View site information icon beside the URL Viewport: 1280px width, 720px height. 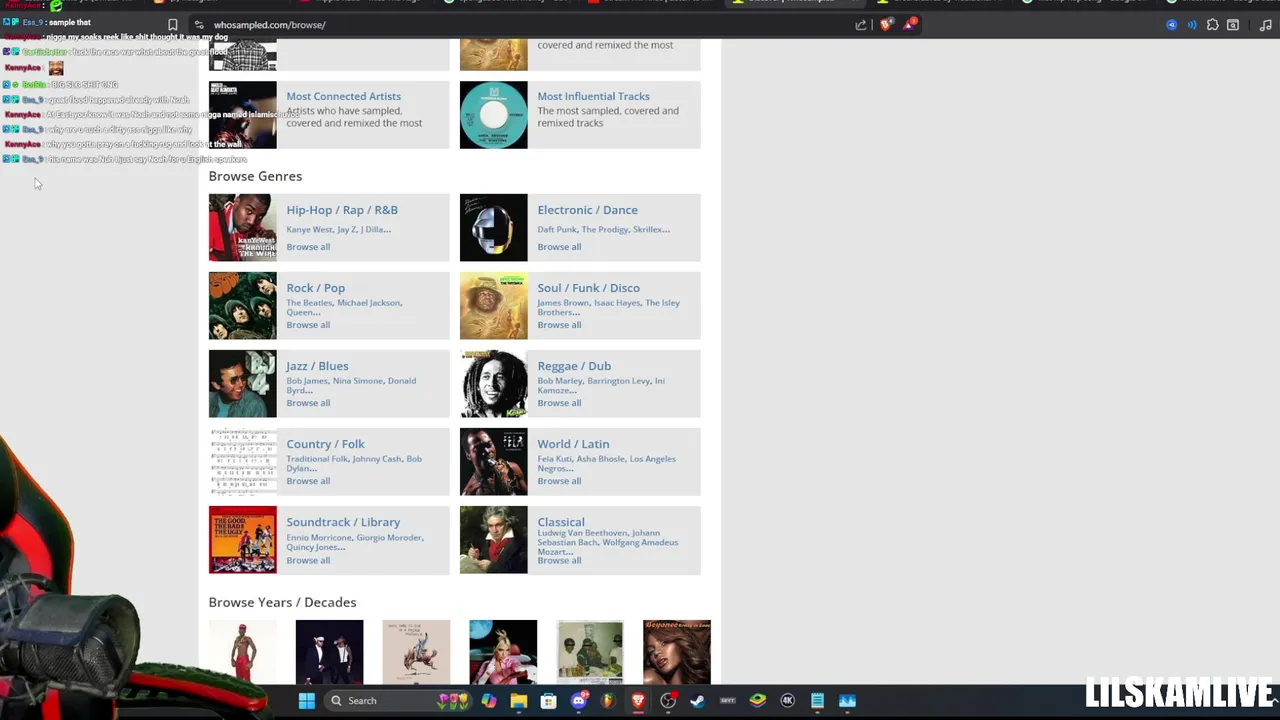pos(199,24)
